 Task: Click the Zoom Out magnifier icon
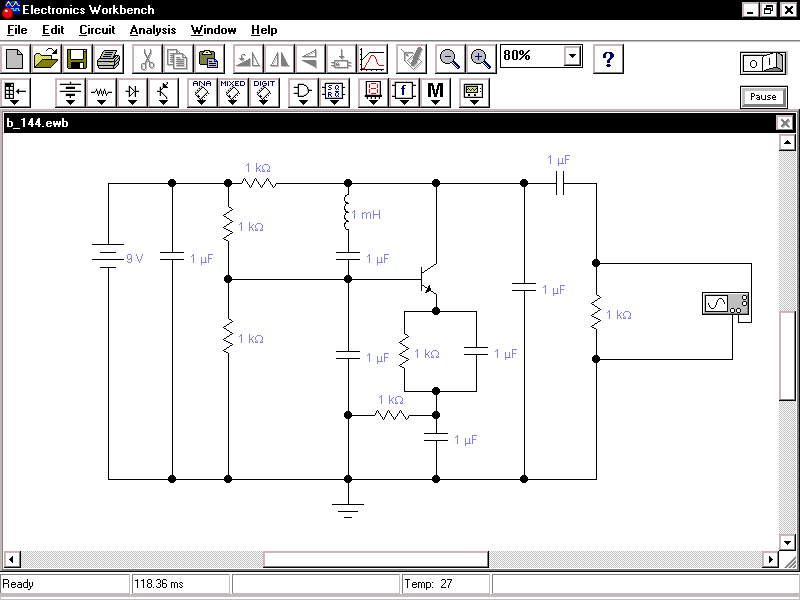(450, 58)
